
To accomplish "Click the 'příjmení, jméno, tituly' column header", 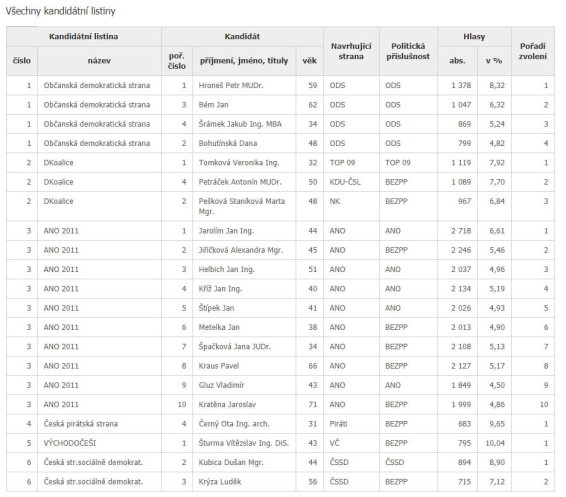I will (x=244, y=61).
